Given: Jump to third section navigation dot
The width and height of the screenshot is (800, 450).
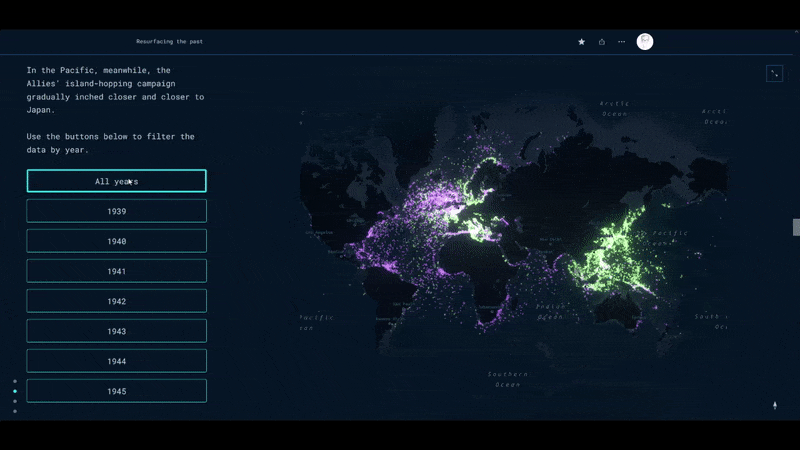Looking at the screenshot, I should point(15,401).
